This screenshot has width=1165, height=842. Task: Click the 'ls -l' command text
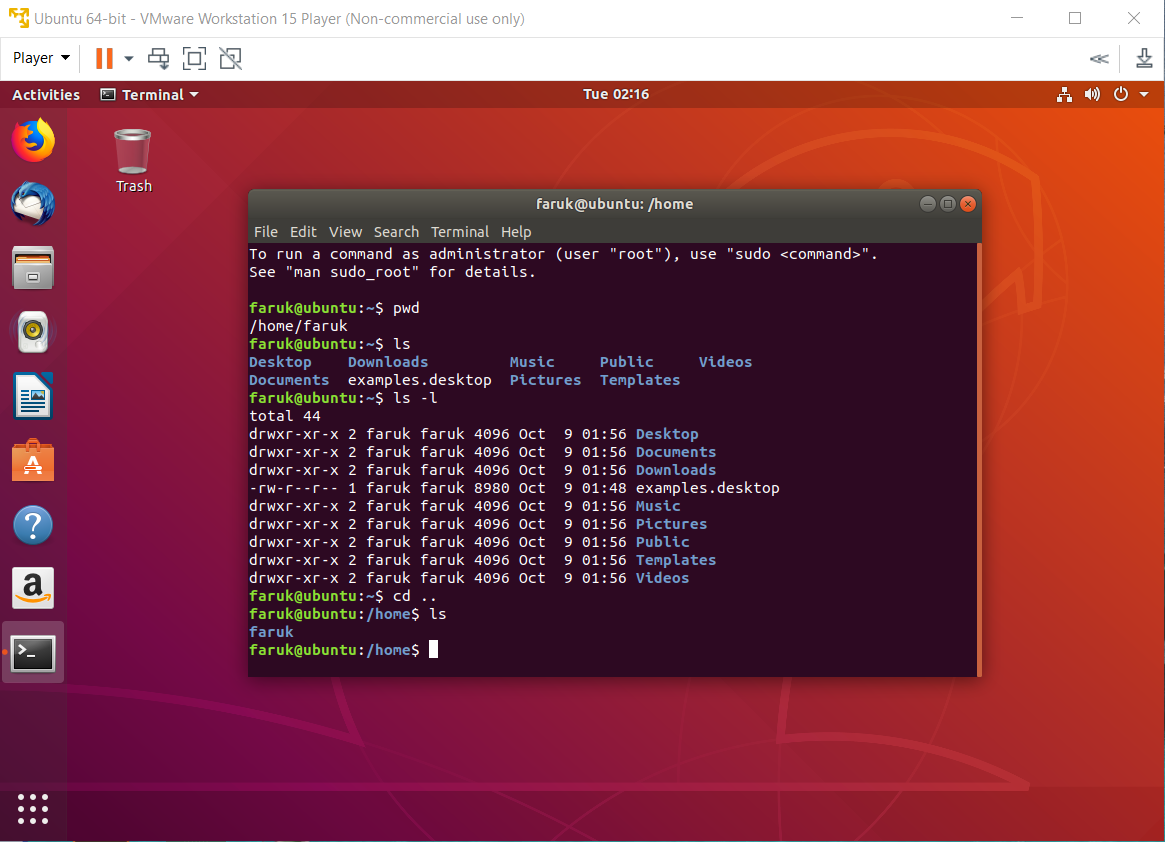coord(415,398)
